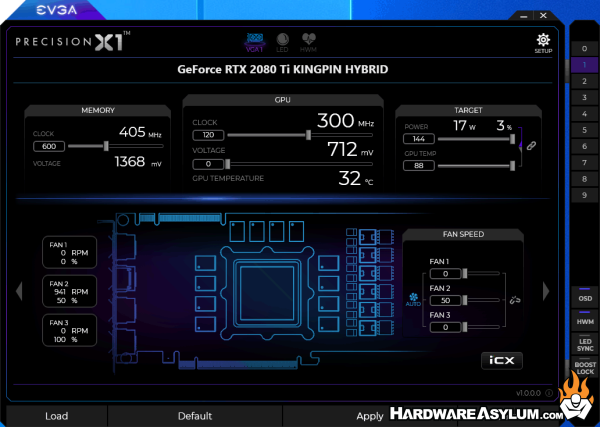Select profile slot 3
Image resolution: width=600 pixels, height=427 pixels.
click(x=584, y=98)
